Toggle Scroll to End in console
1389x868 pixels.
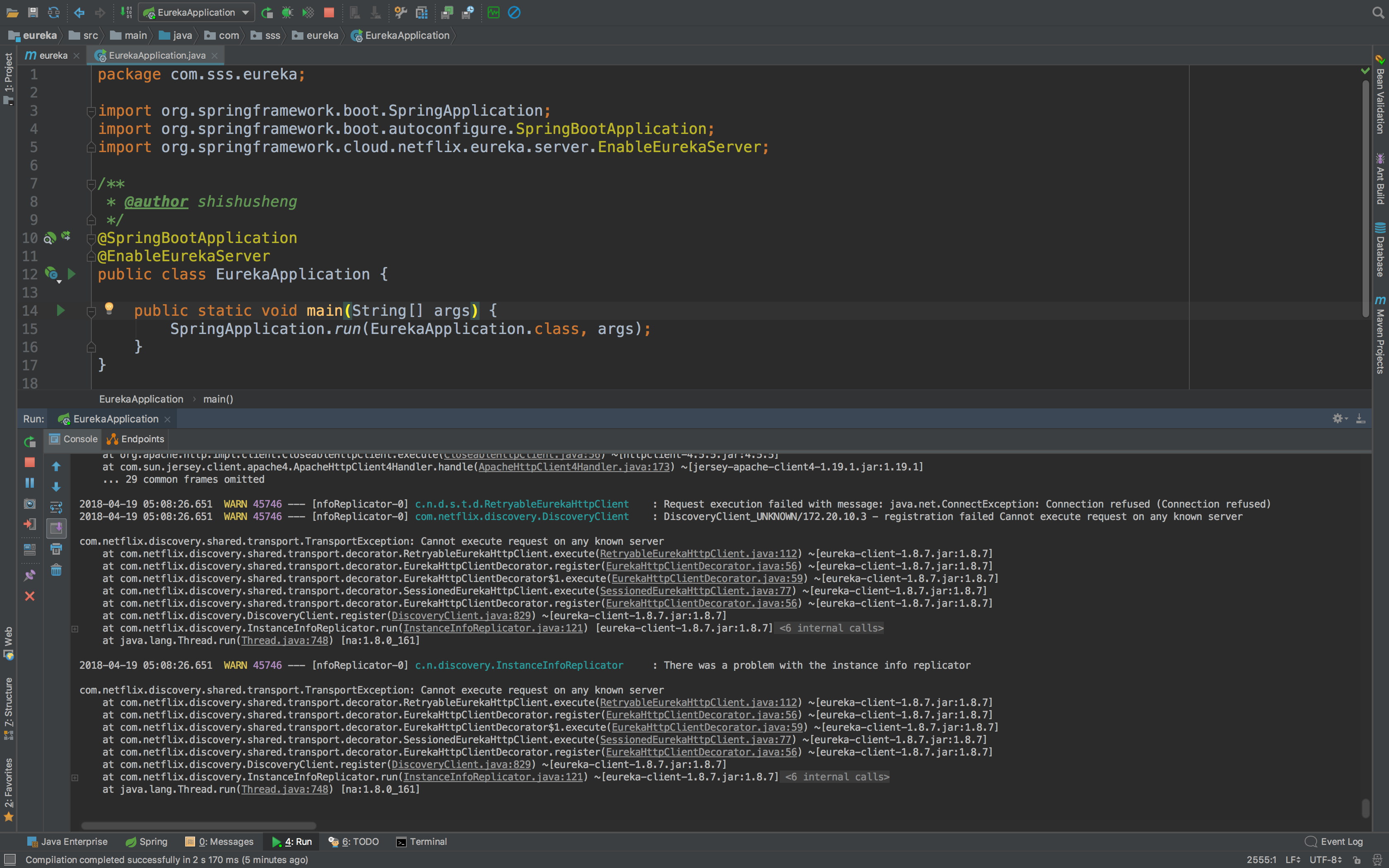pos(56,528)
